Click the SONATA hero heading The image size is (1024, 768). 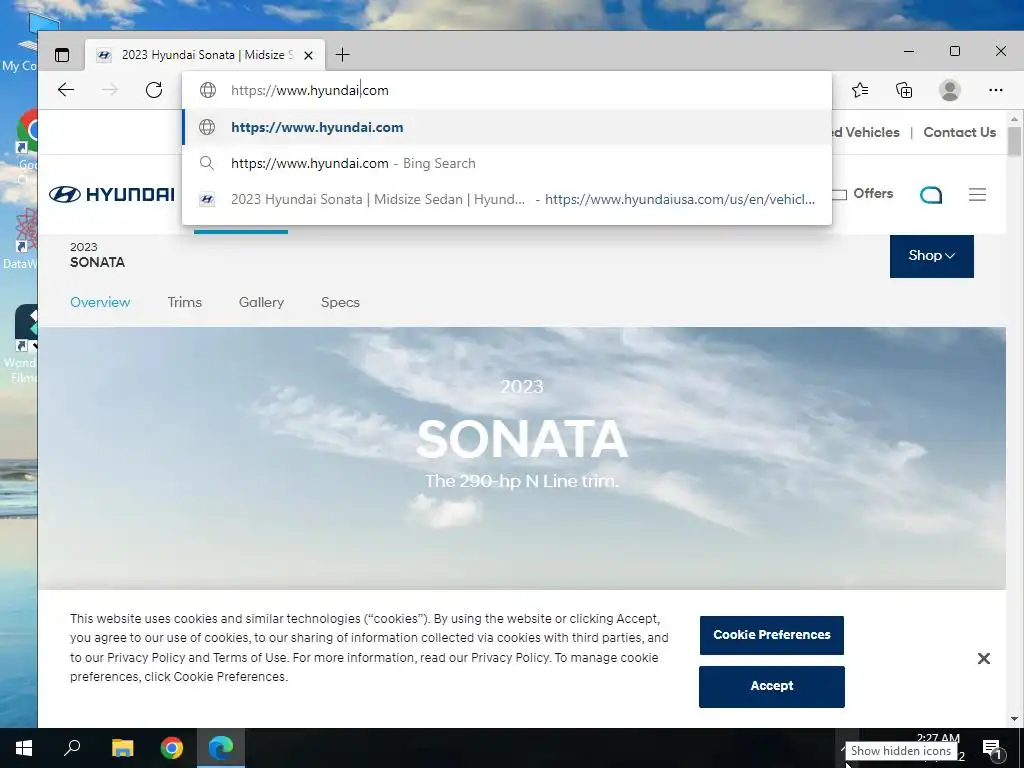[x=522, y=440]
